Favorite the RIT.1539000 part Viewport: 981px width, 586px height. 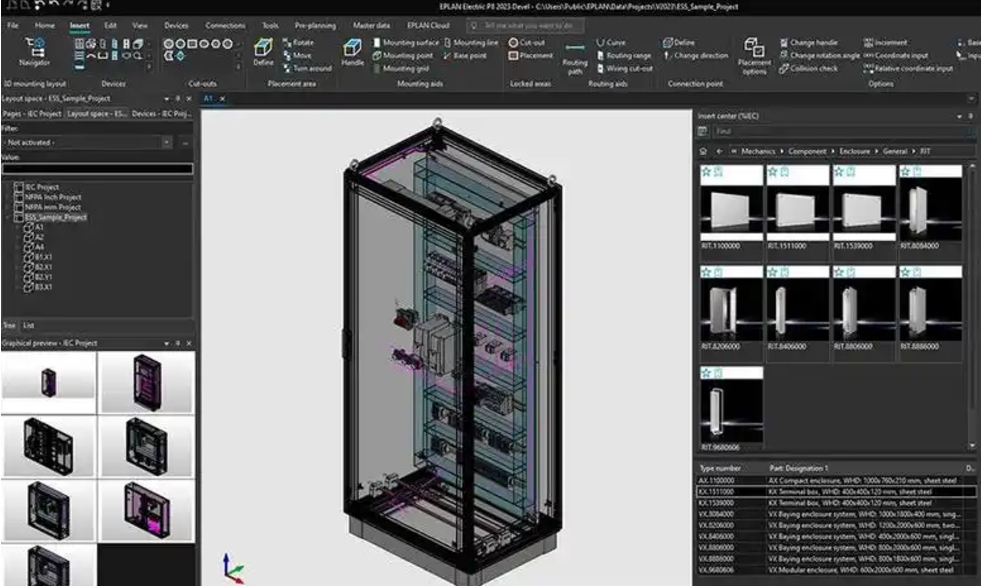839,171
